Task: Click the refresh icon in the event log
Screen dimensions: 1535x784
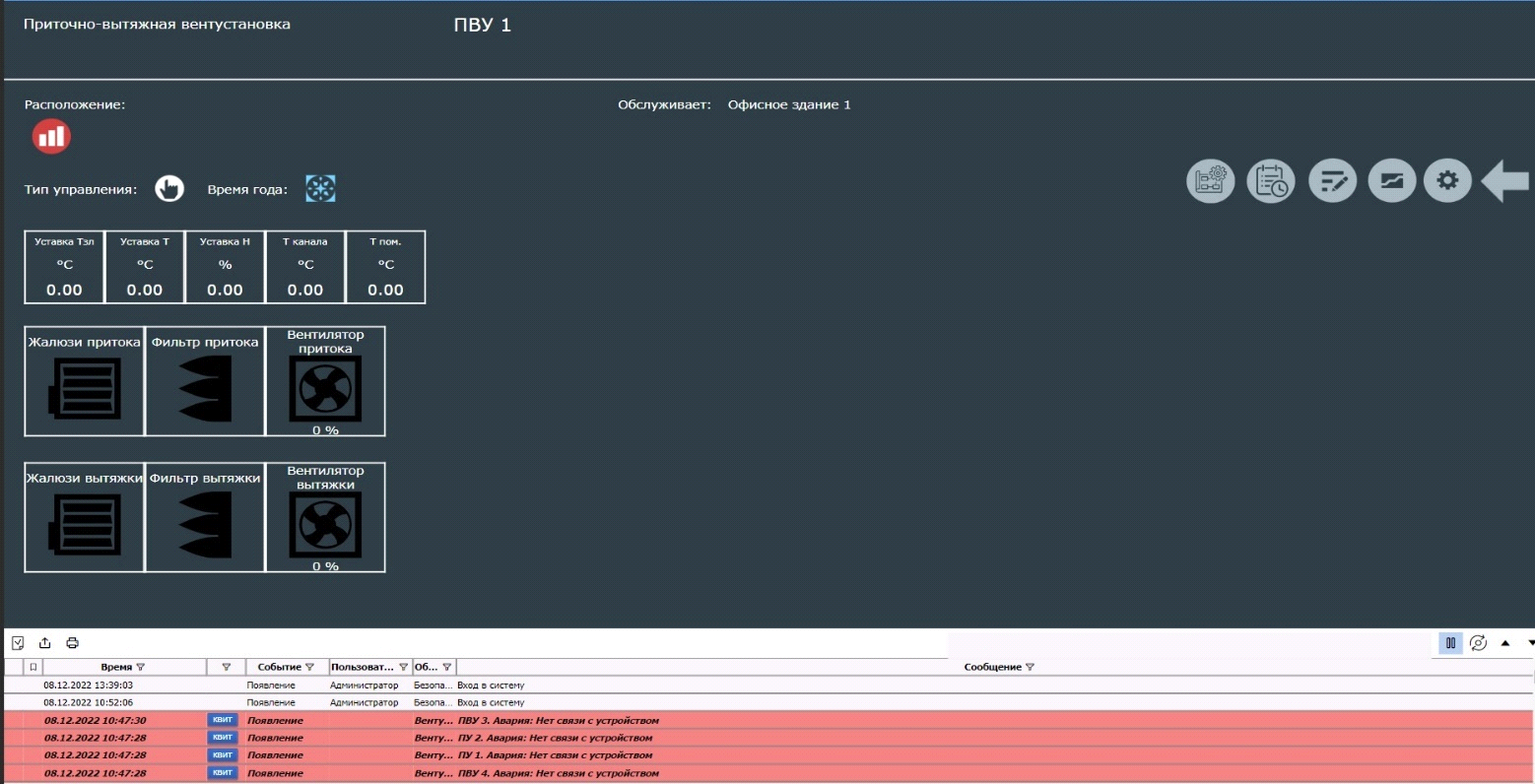Action: point(1478,641)
